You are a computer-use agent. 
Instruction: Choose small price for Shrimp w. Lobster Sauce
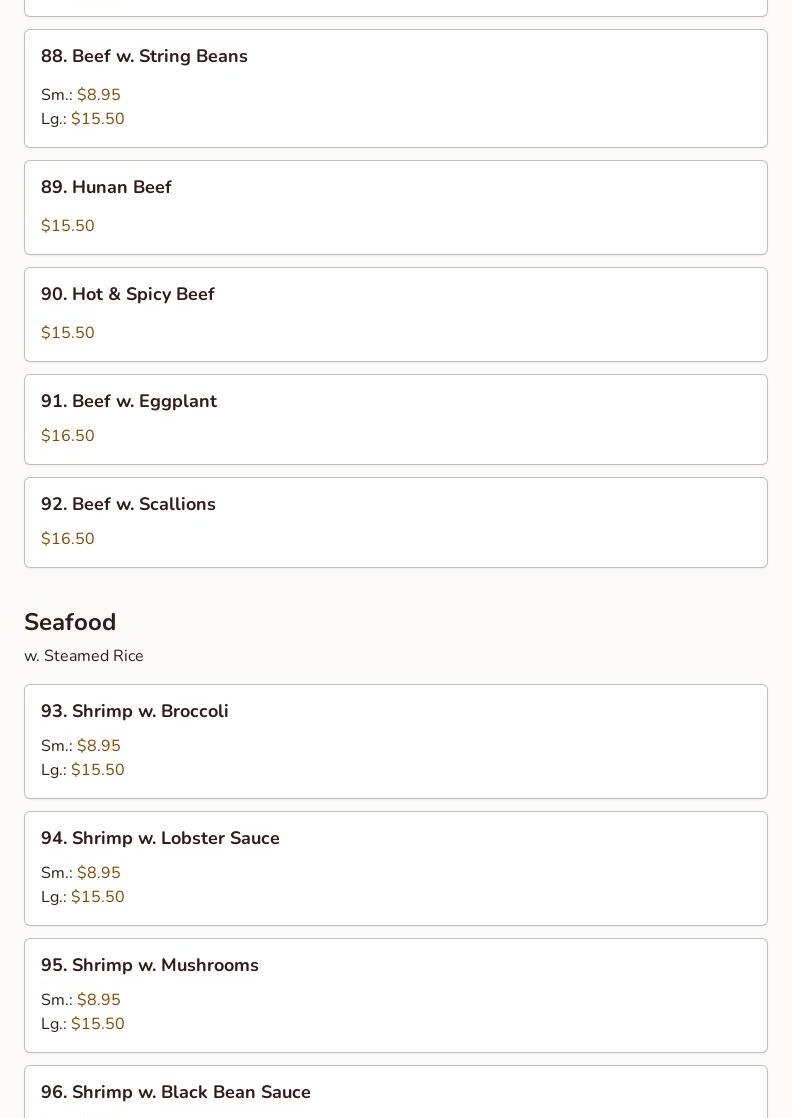point(98,873)
